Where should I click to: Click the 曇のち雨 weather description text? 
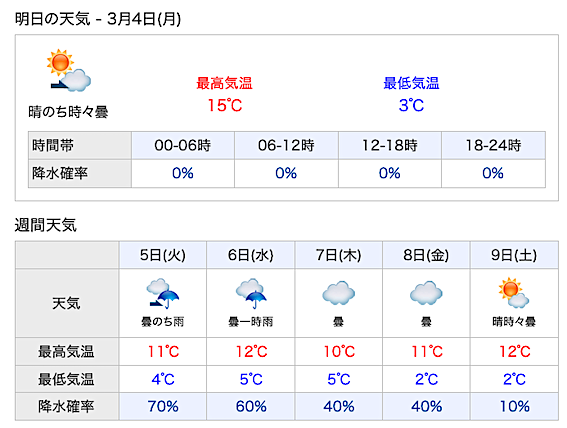(163, 321)
